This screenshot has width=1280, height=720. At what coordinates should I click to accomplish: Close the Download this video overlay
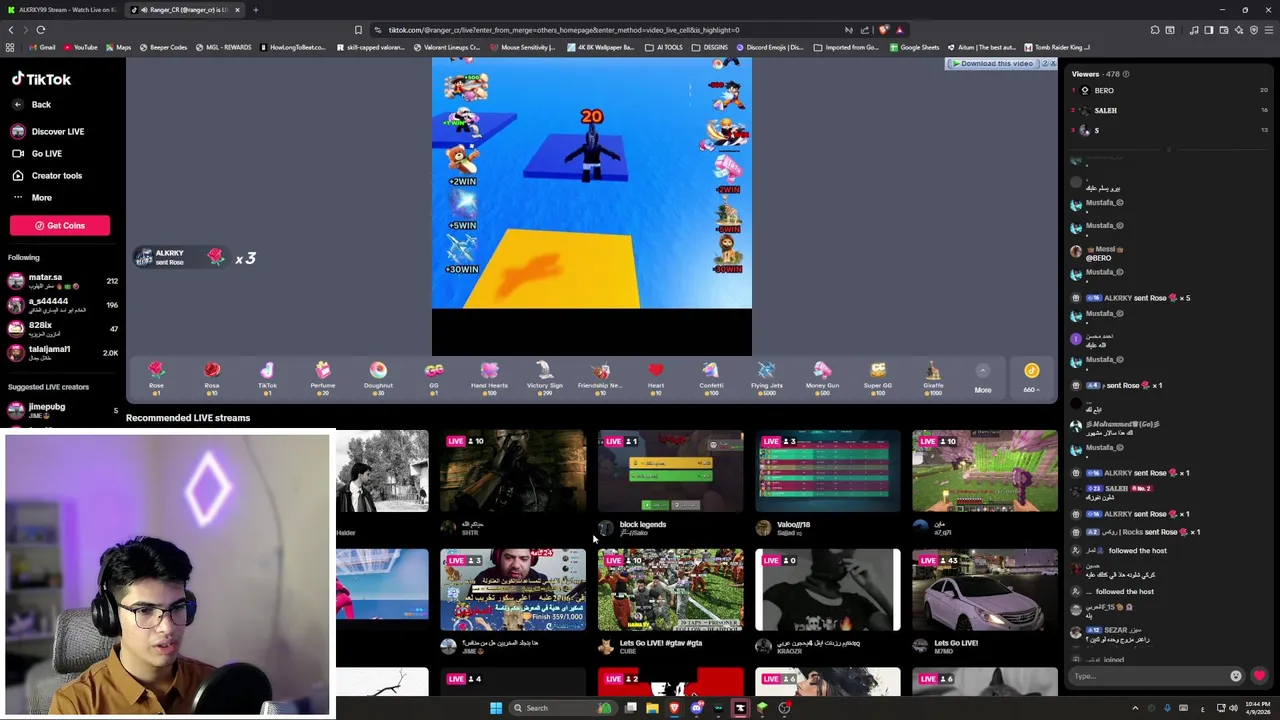pos(1051,63)
